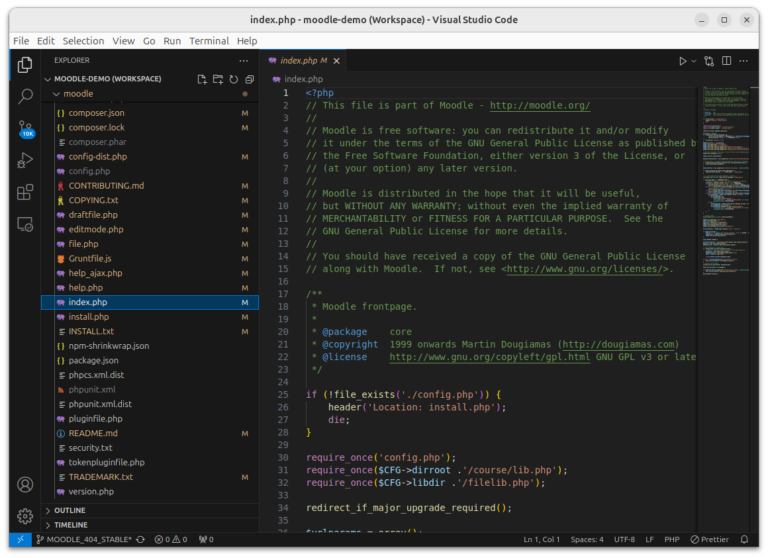
Task: Open the Run and Debug view
Action: click(x=25, y=161)
